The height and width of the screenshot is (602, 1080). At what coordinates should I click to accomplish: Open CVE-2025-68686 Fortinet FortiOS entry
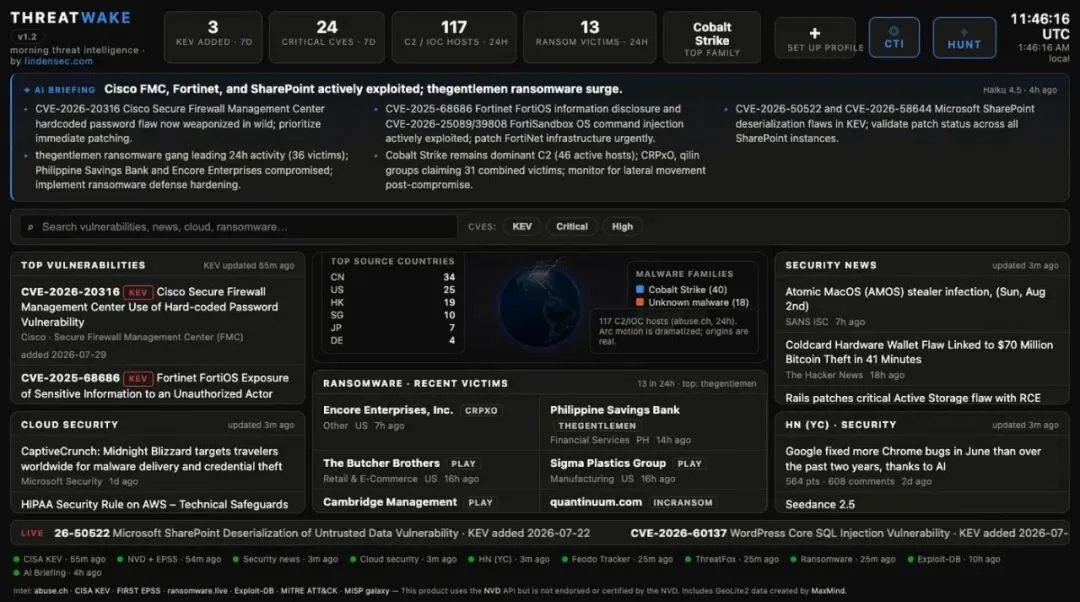(x=157, y=385)
